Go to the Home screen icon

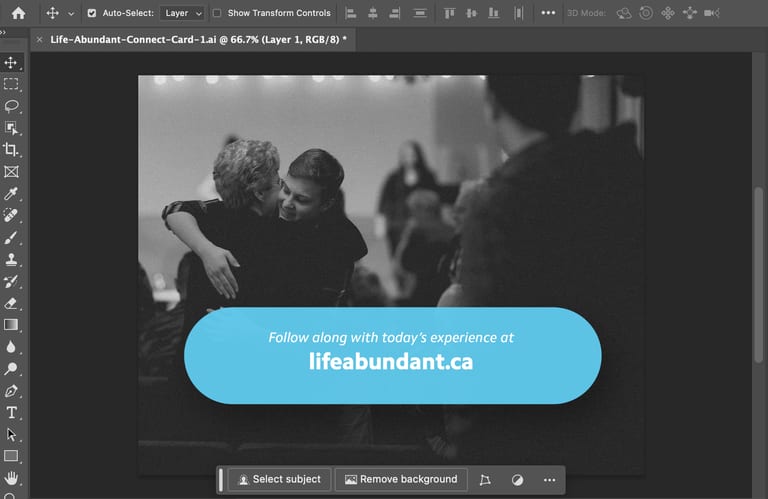coord(19,13)
